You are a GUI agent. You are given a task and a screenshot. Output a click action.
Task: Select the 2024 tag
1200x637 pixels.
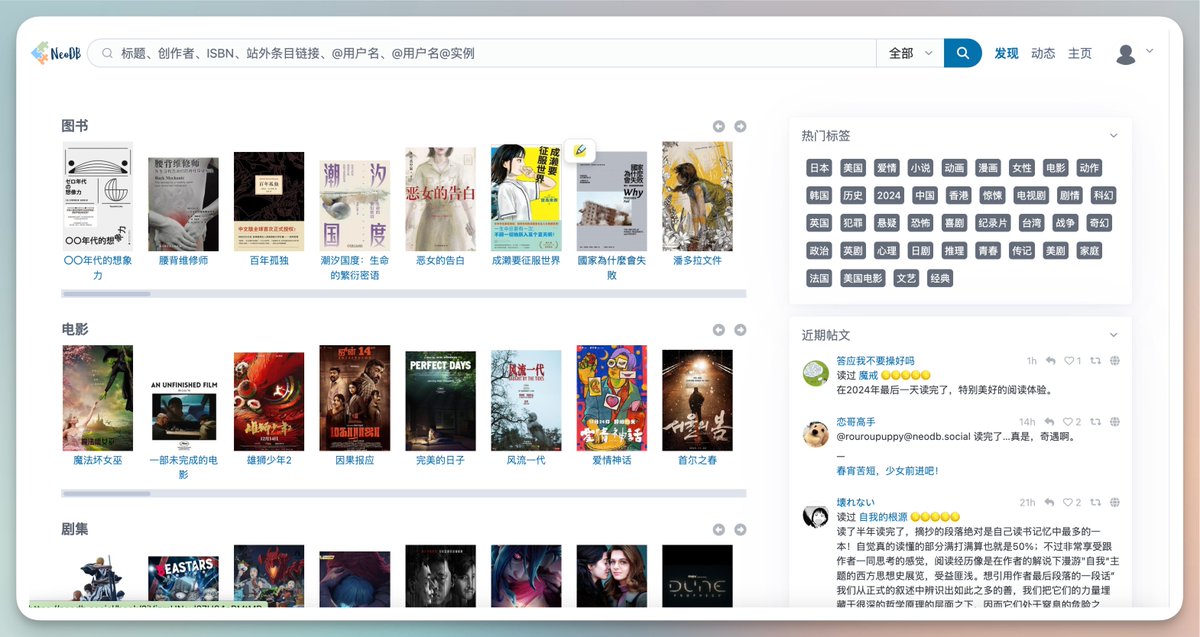coord(888,195)
